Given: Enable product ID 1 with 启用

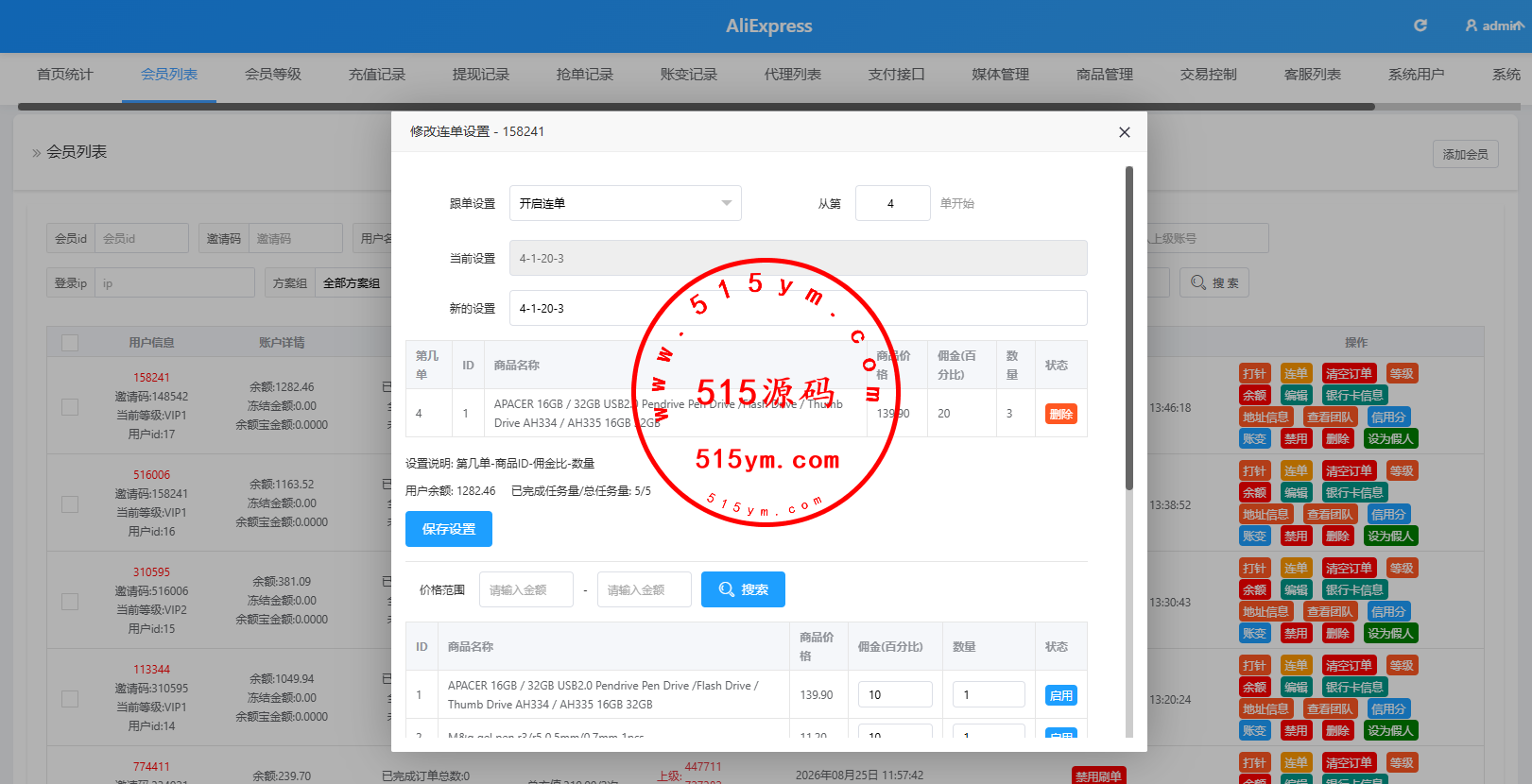Looking at the screenshot, I should (x=1061, y=695).
